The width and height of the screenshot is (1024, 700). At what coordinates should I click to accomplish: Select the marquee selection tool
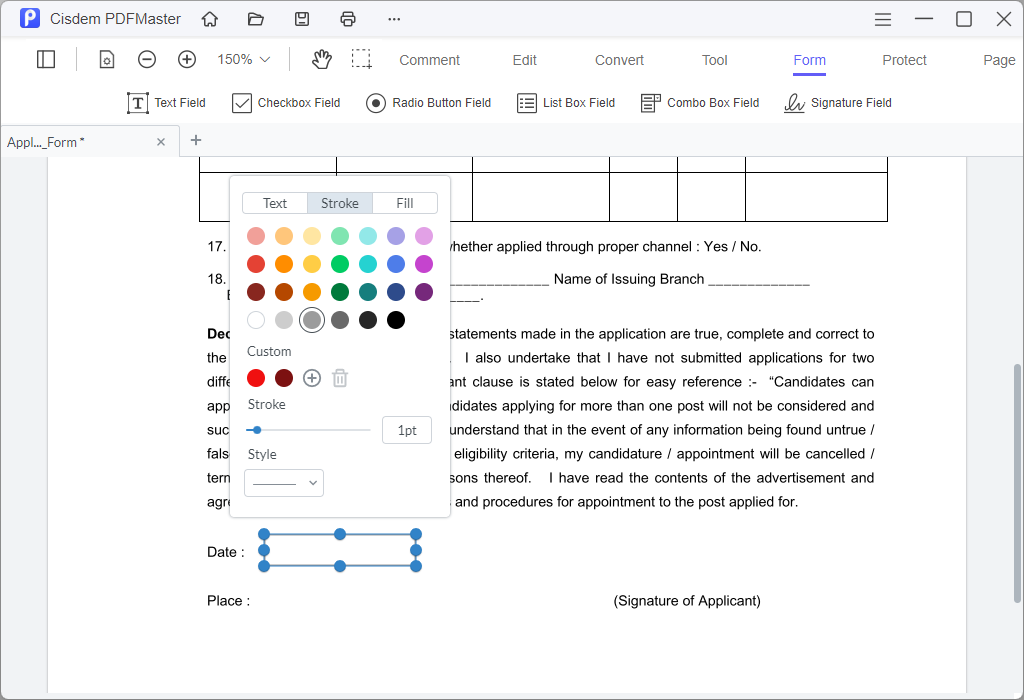pos(361,59)
